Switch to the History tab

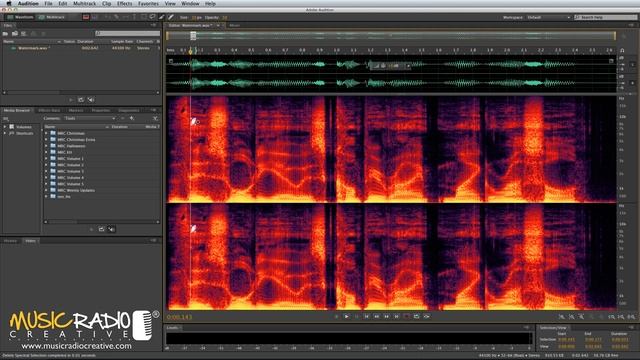click(11, 241)
